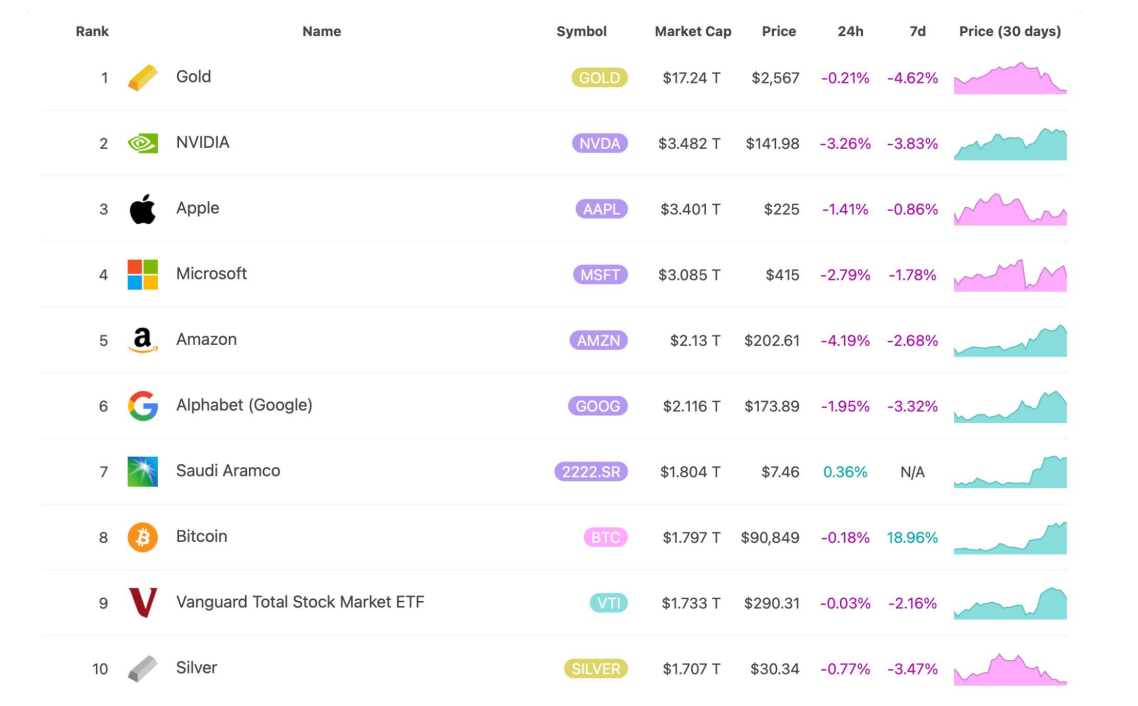
Task: Open NVIDIA's 30-day price chart
Action: [1010, 144]
